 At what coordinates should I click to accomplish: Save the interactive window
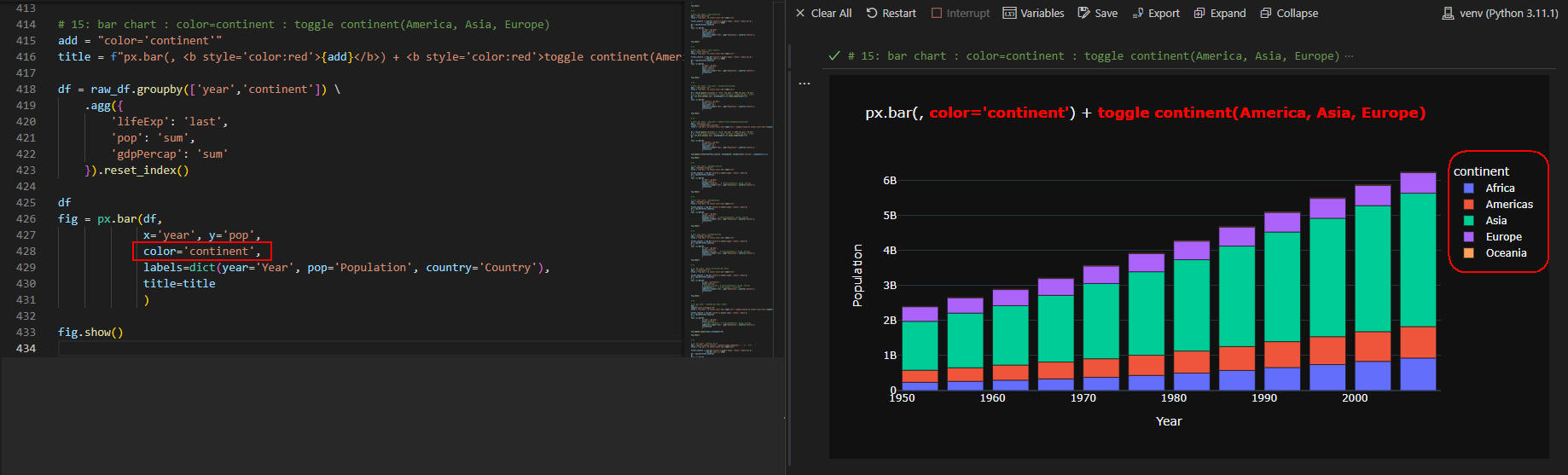point(1097,13)
